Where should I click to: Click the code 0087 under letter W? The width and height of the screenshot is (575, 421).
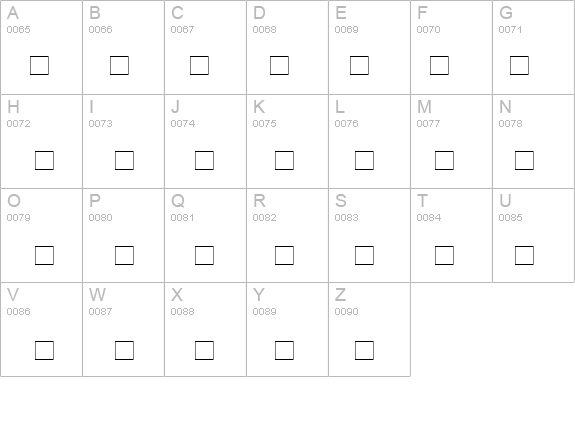tap(100, 312)
